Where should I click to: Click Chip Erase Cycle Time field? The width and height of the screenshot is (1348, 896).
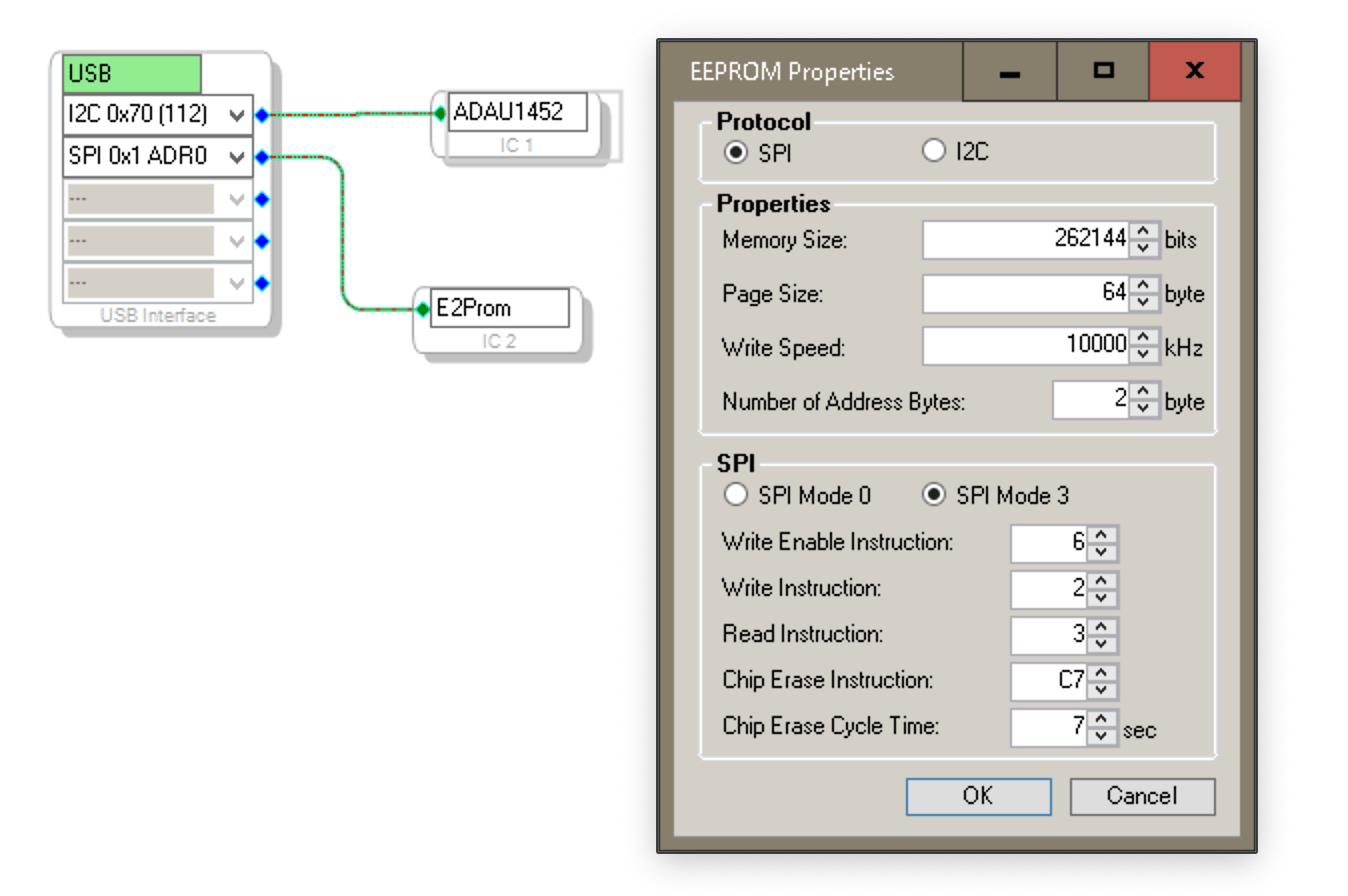click(x=1049, y=727)
